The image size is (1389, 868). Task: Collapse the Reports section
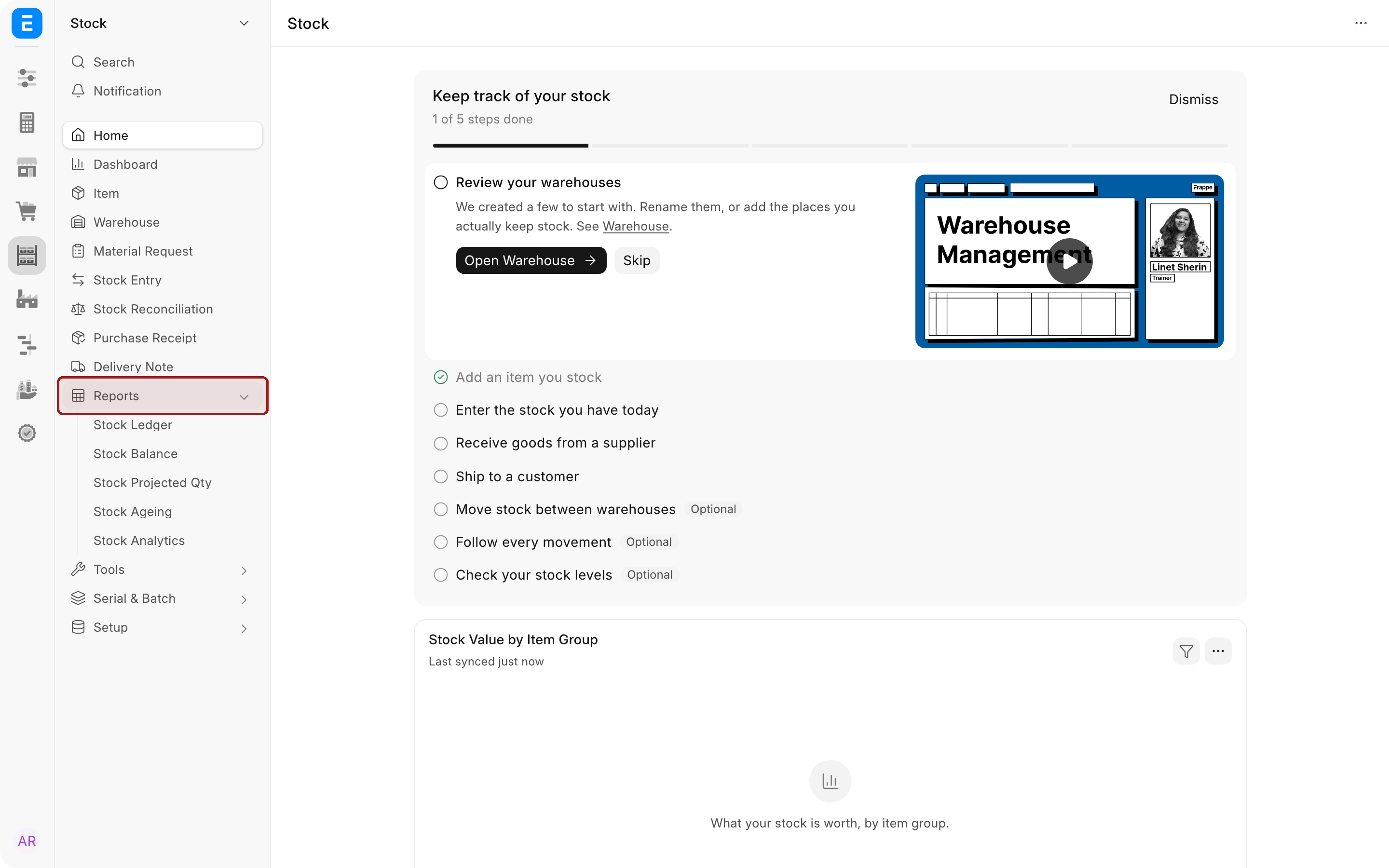point(162,395)
